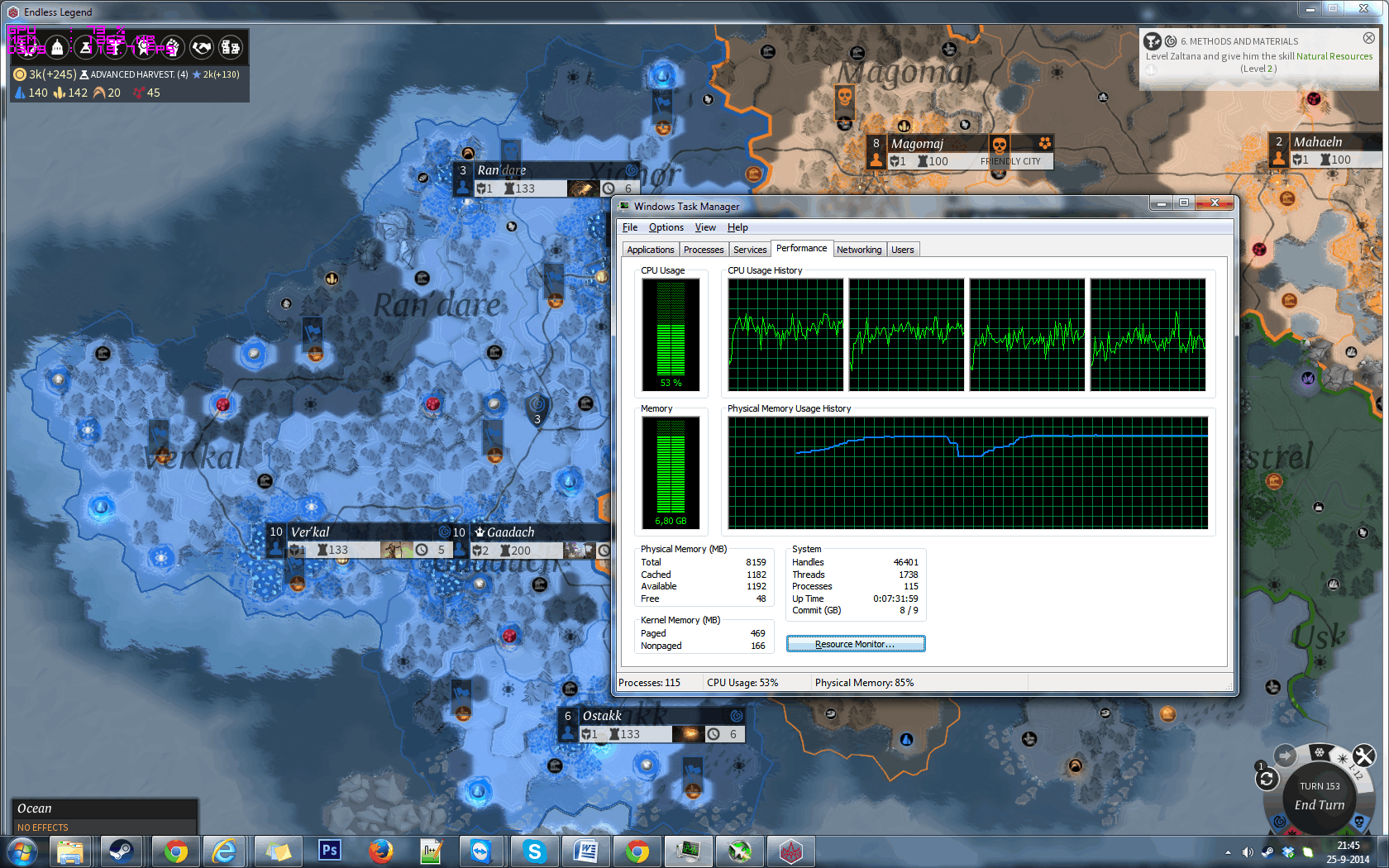Click the Ocean terrain info panel

[x=105, y=817]
